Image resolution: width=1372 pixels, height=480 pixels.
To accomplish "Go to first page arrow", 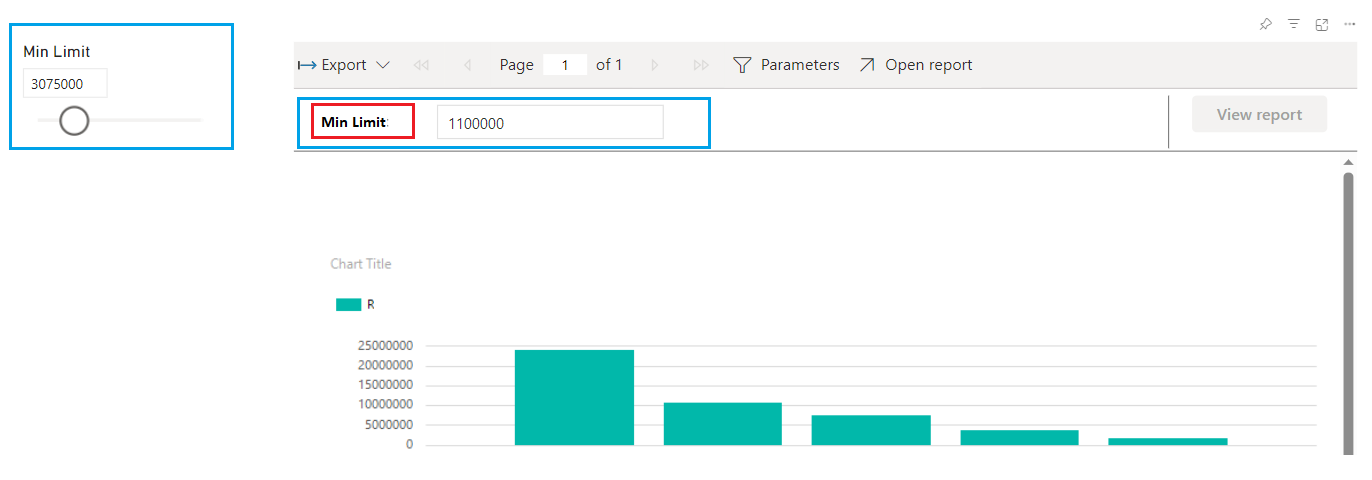I will [421, 65].
